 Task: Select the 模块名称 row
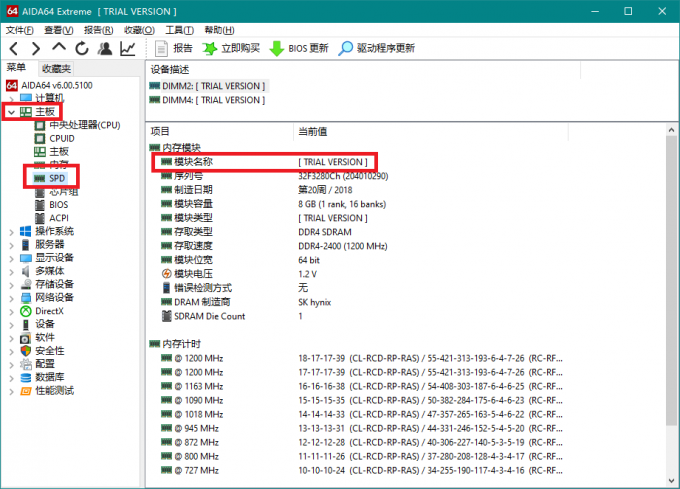click(264, 162)
